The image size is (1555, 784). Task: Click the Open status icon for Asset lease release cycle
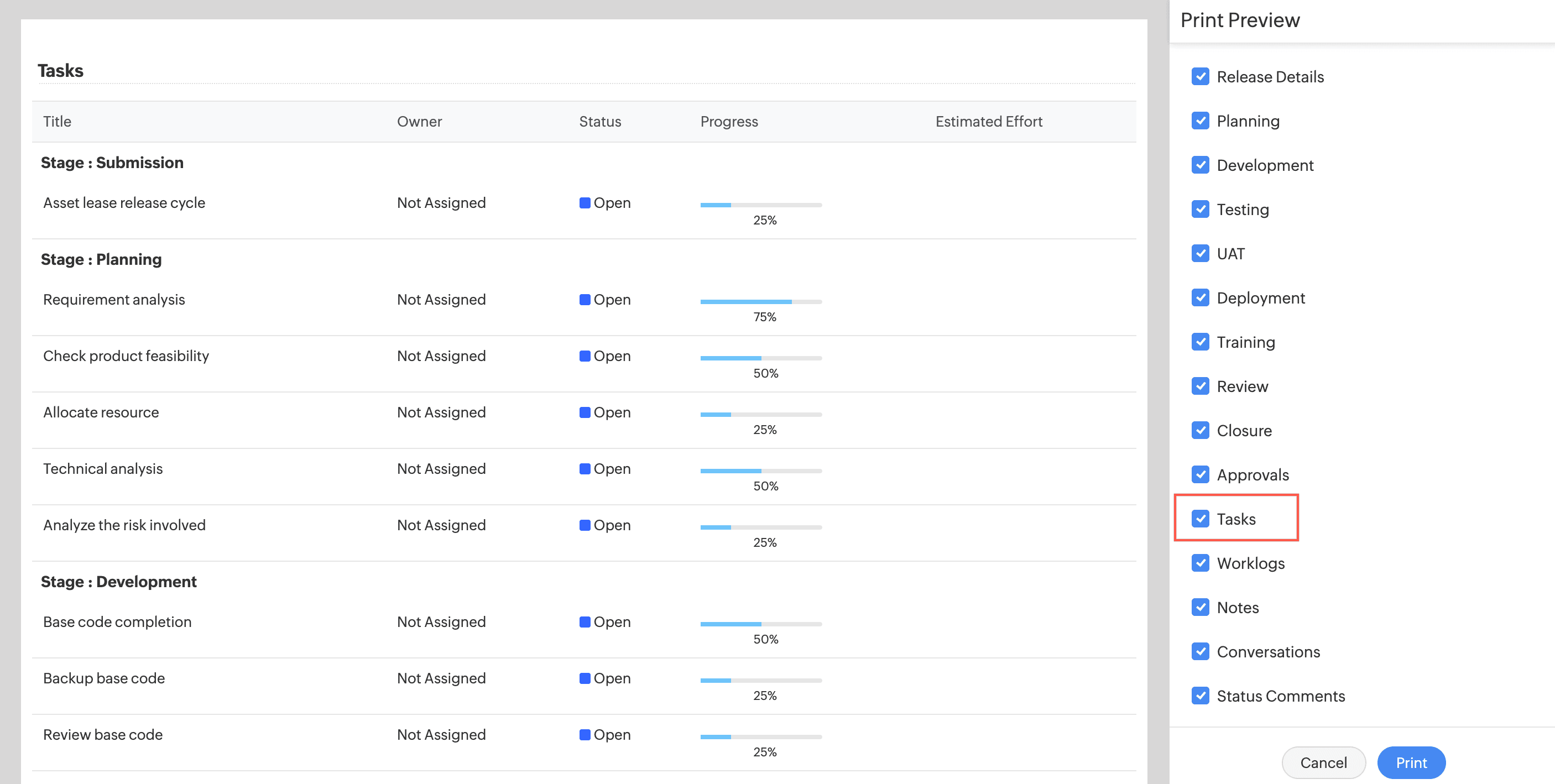(x=585, y=203)
